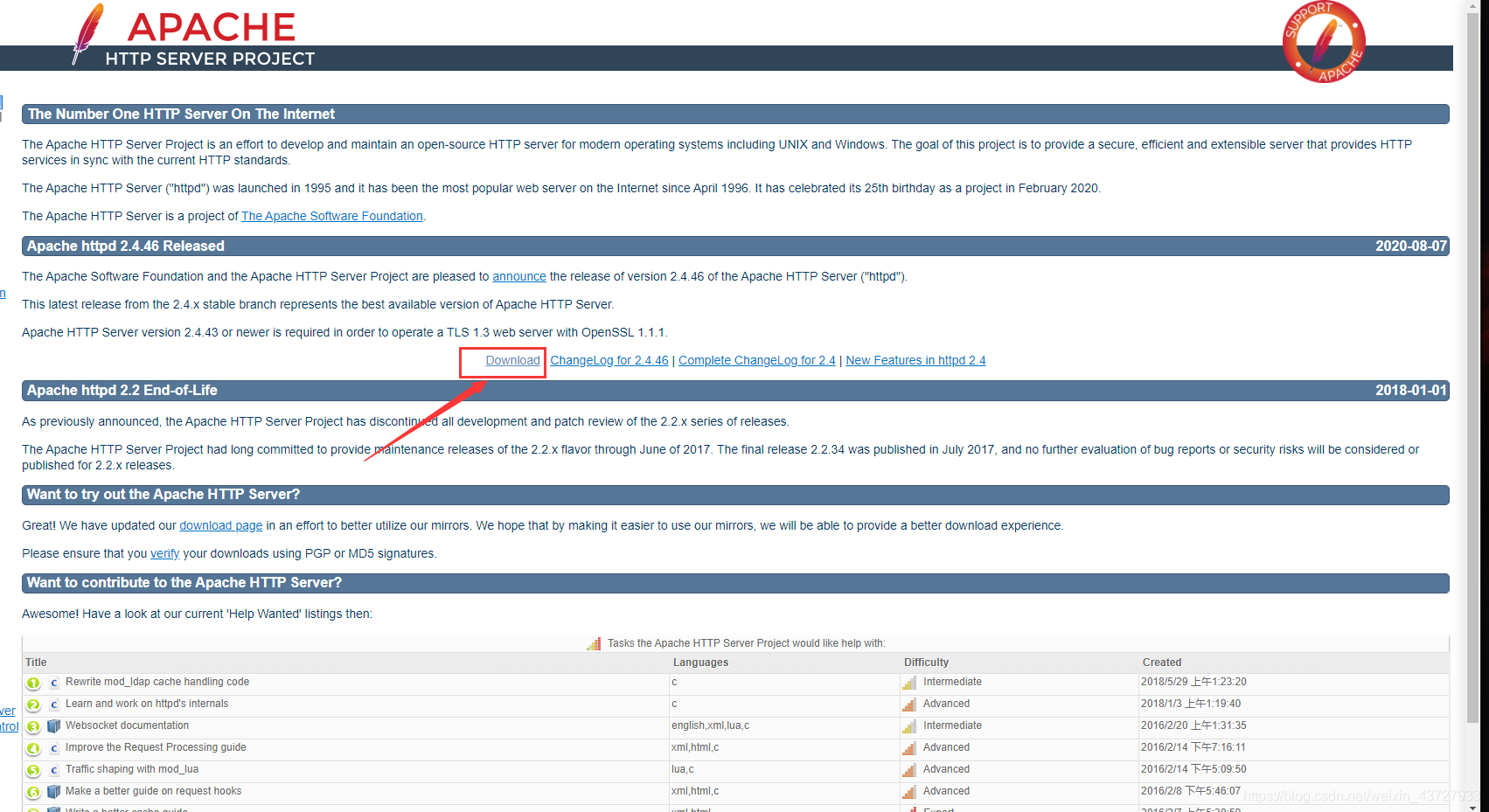Open the Download link
This screenshot has width=1489, height=812.
click(512, 360)
